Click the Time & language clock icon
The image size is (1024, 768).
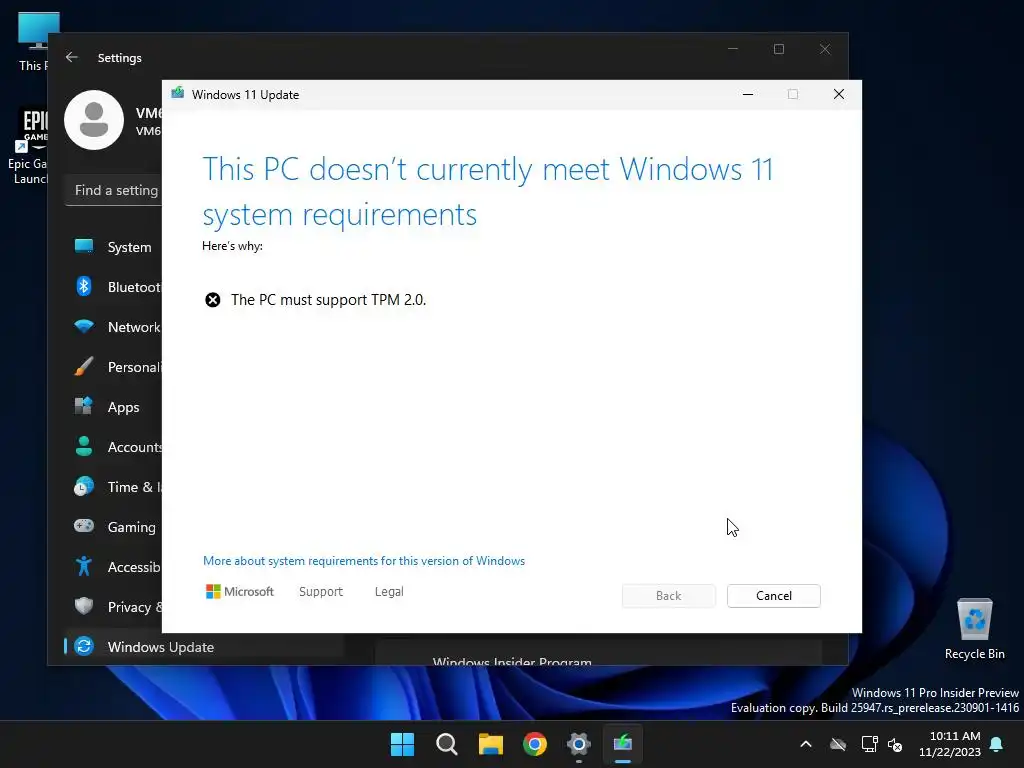[x=84, y=487]
